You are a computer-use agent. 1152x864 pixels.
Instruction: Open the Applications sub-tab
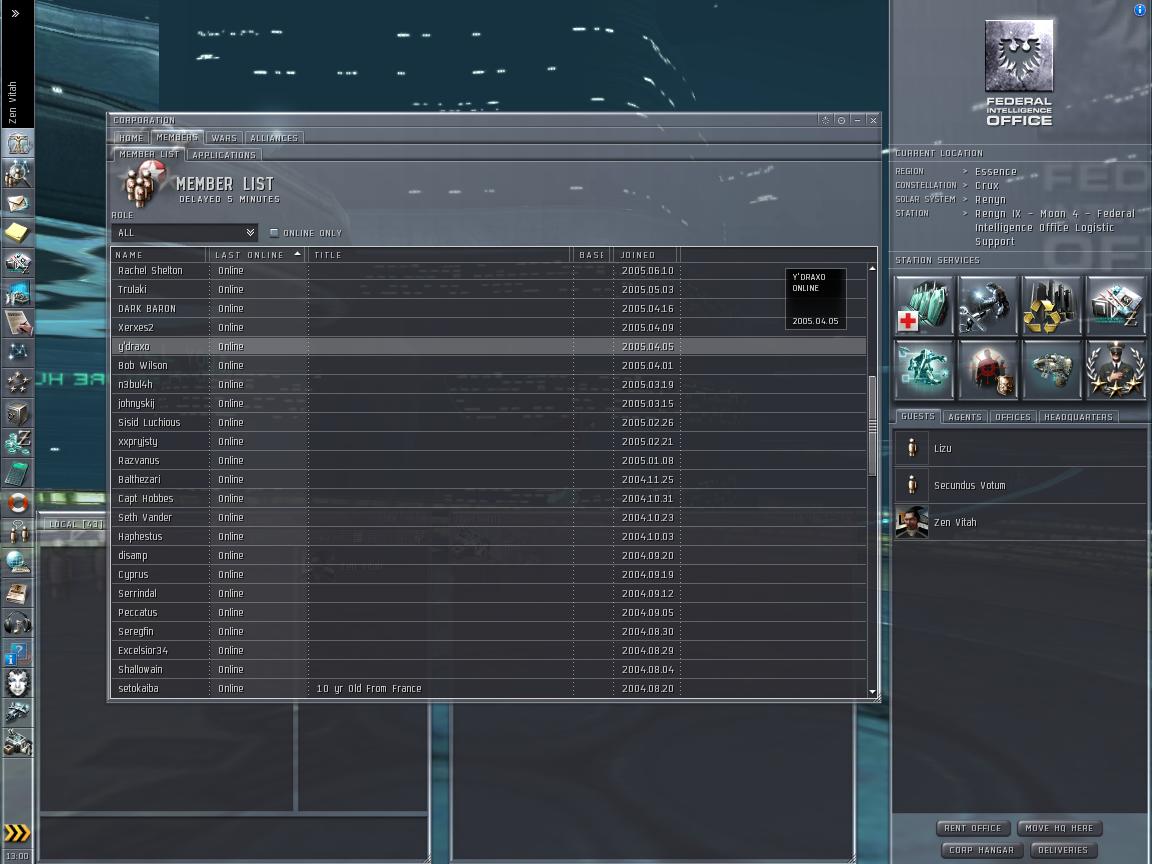[x=224, y=155]
